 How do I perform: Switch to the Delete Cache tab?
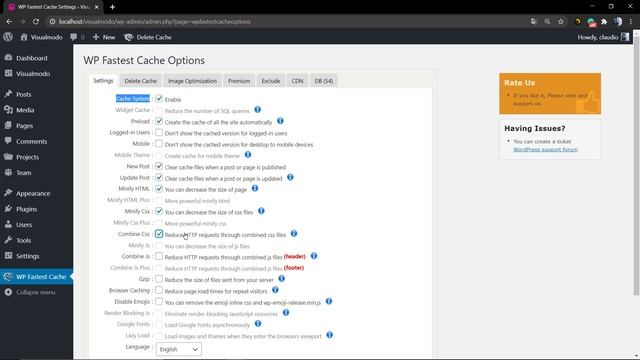coord(140,81)
